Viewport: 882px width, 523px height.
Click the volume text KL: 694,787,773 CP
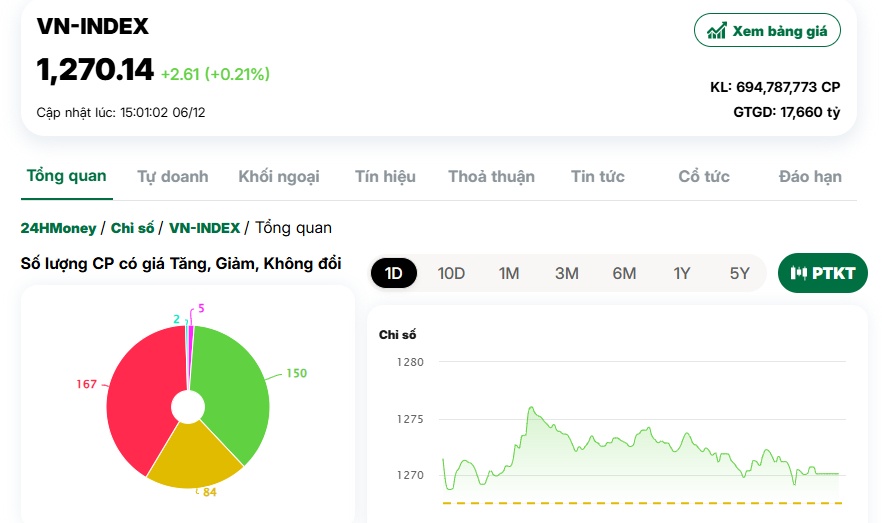(x=775, y=87)
